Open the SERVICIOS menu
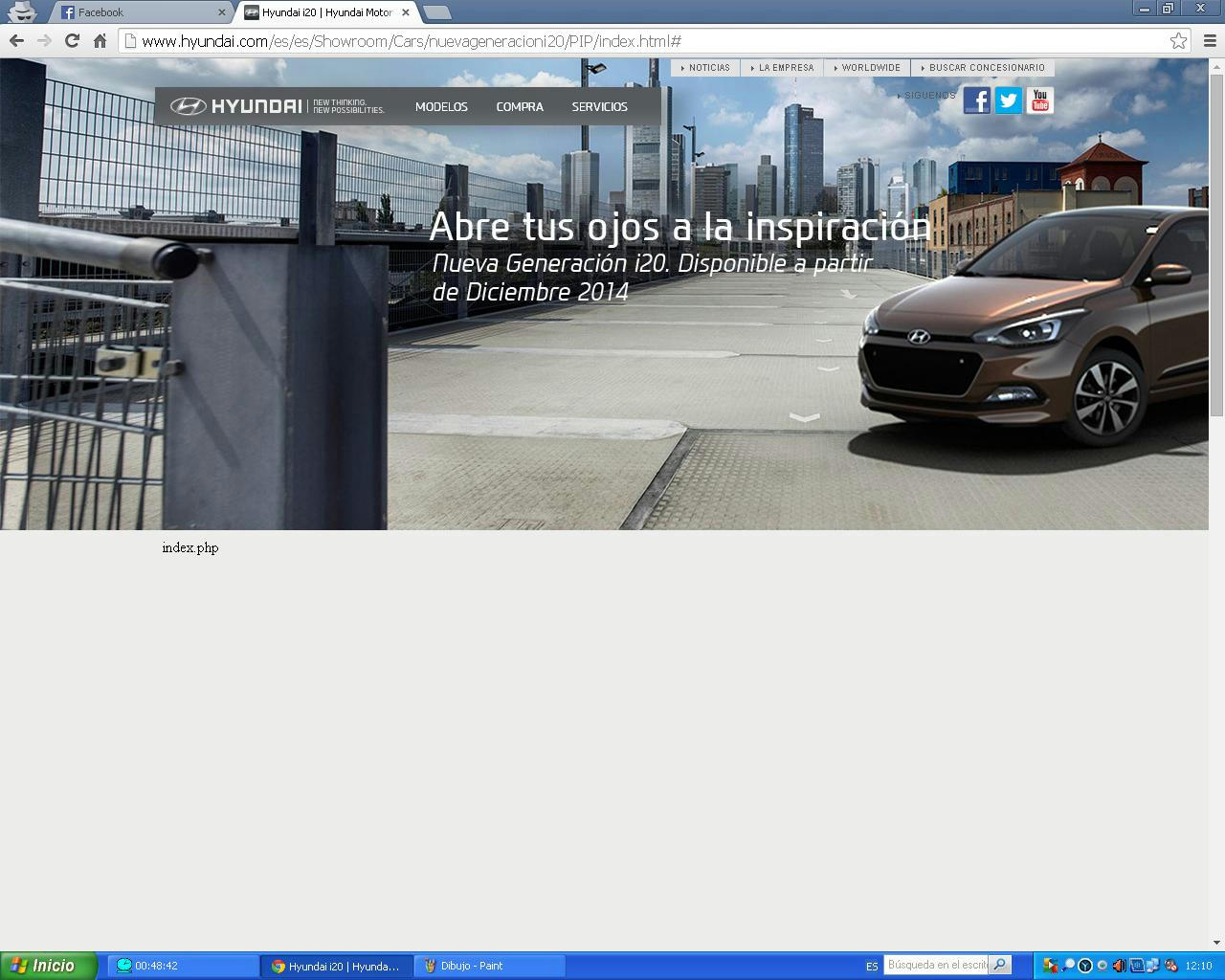The image size is (1225, 980). coord(600,106)
